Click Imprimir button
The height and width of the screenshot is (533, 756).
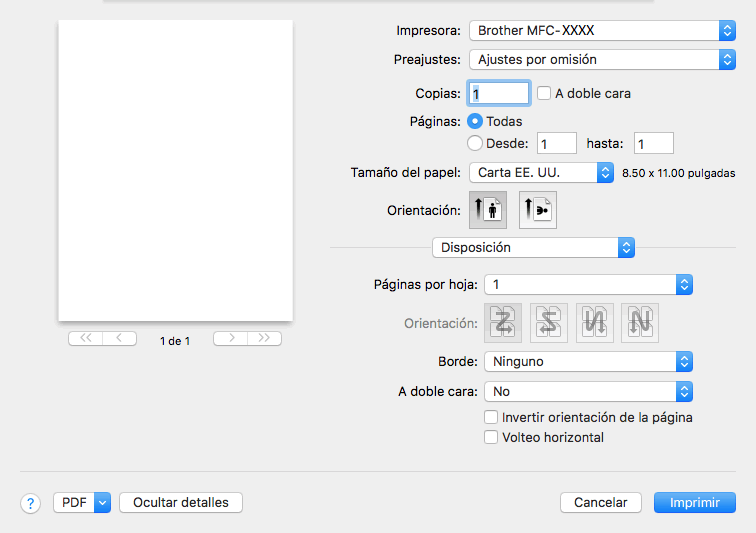click(695, 503)
